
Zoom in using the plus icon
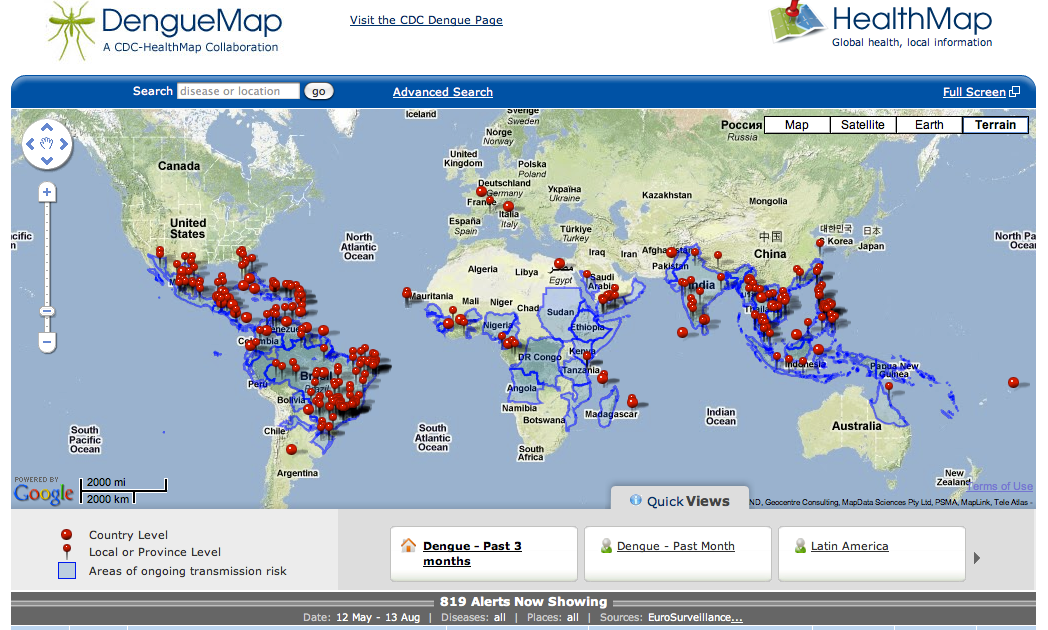click(x=46, y=191)
